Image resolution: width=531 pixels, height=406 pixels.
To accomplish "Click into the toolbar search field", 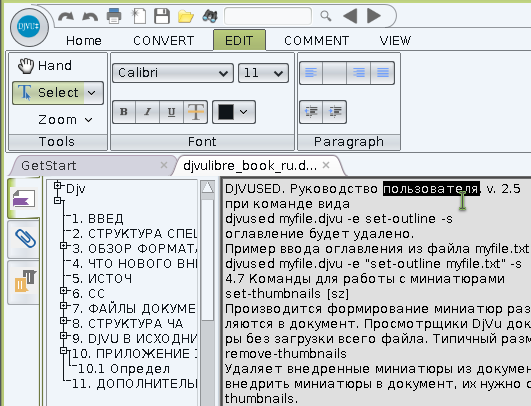I will pos(268,16).
